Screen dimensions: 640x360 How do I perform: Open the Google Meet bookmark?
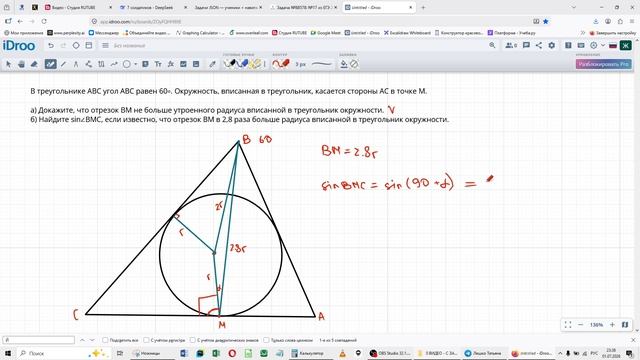(326, 33)
